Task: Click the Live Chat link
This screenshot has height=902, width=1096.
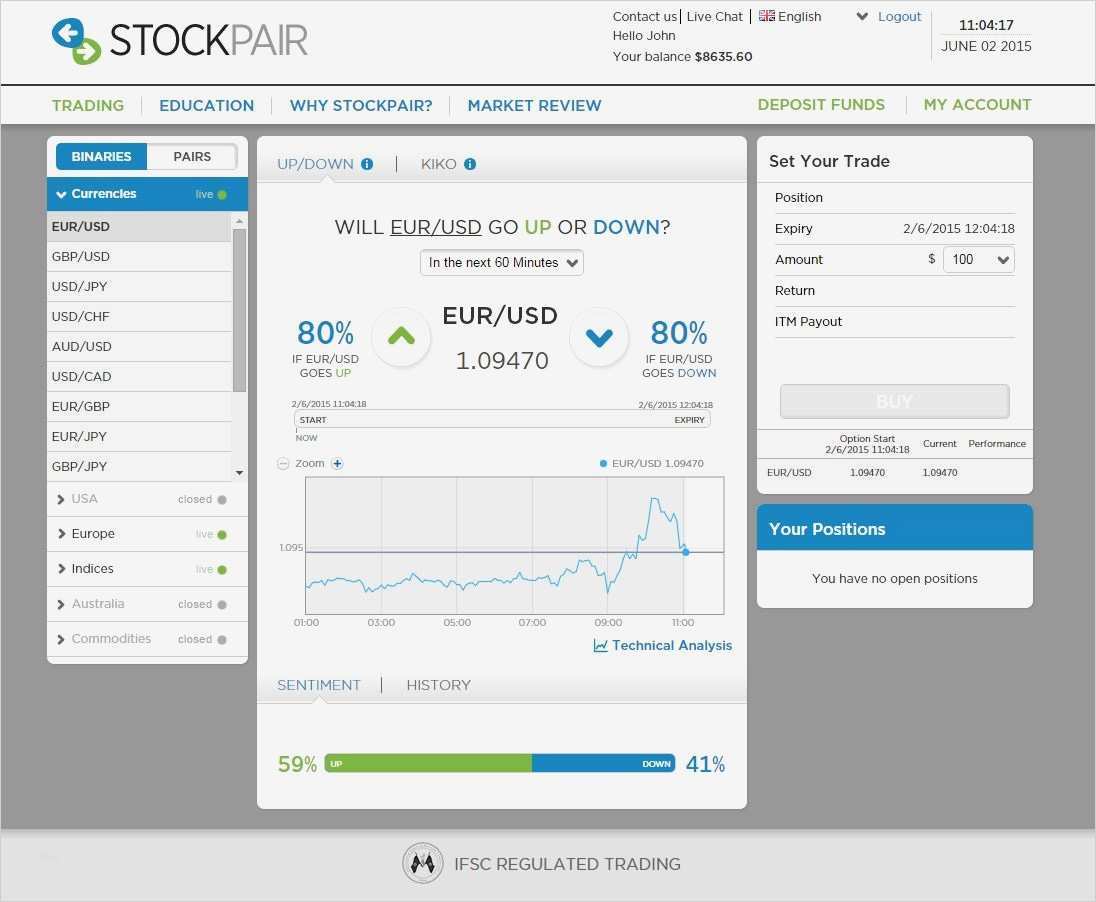Action: pos(714,16)
